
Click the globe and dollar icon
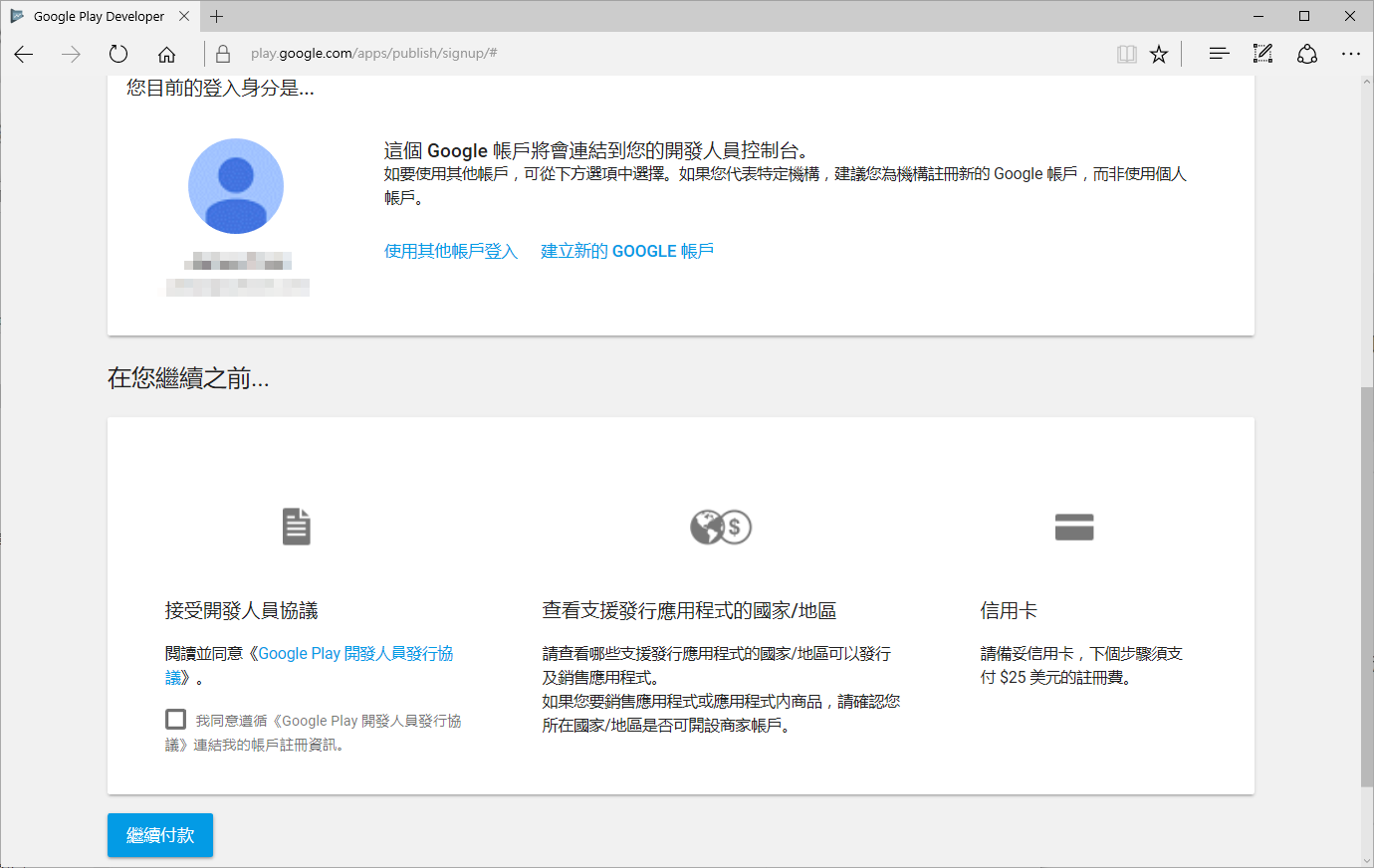coord(721,527)
